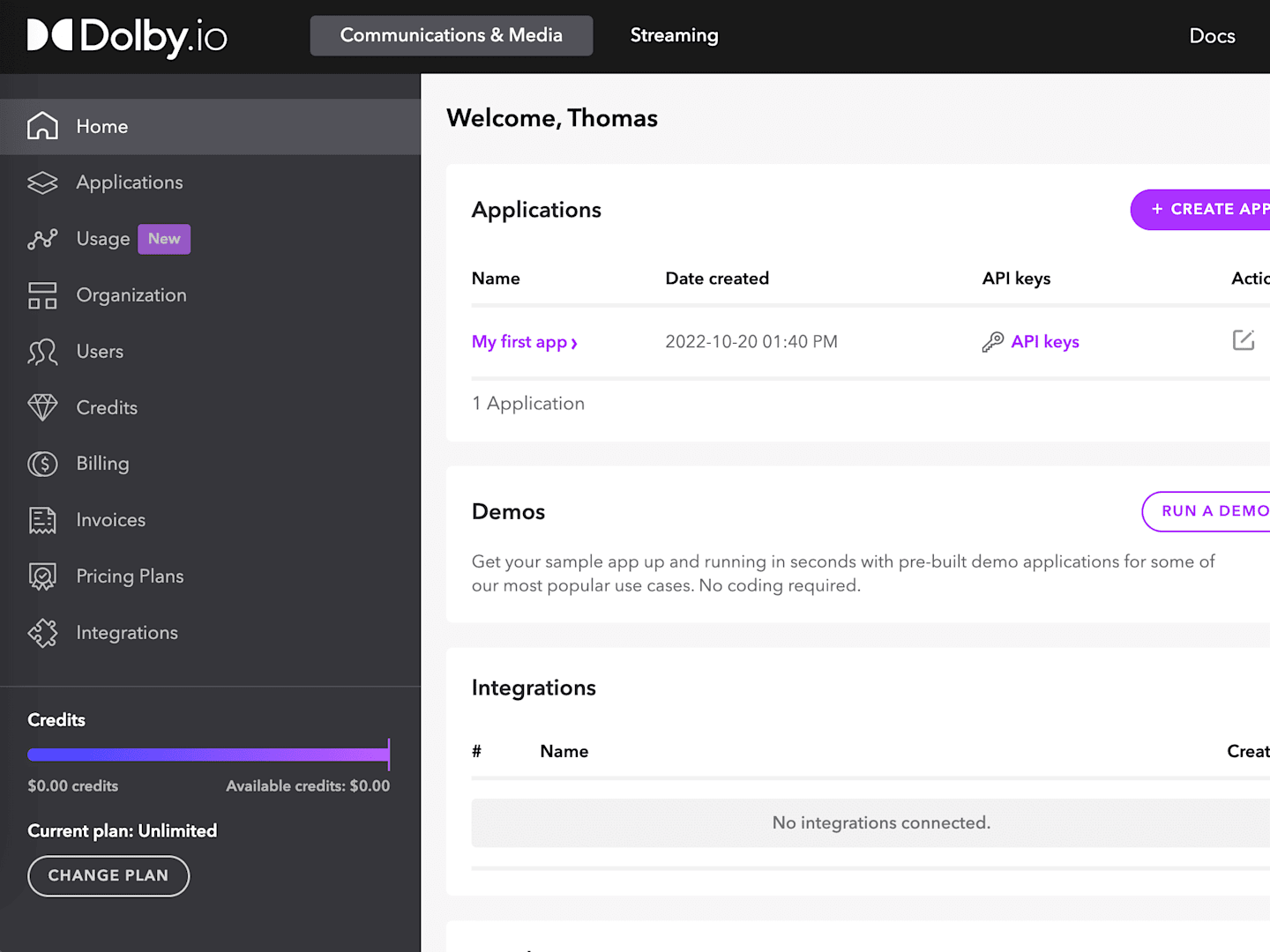Click the Users people icon
This screenshot has height=952, width=1270.
coord(42,352)
